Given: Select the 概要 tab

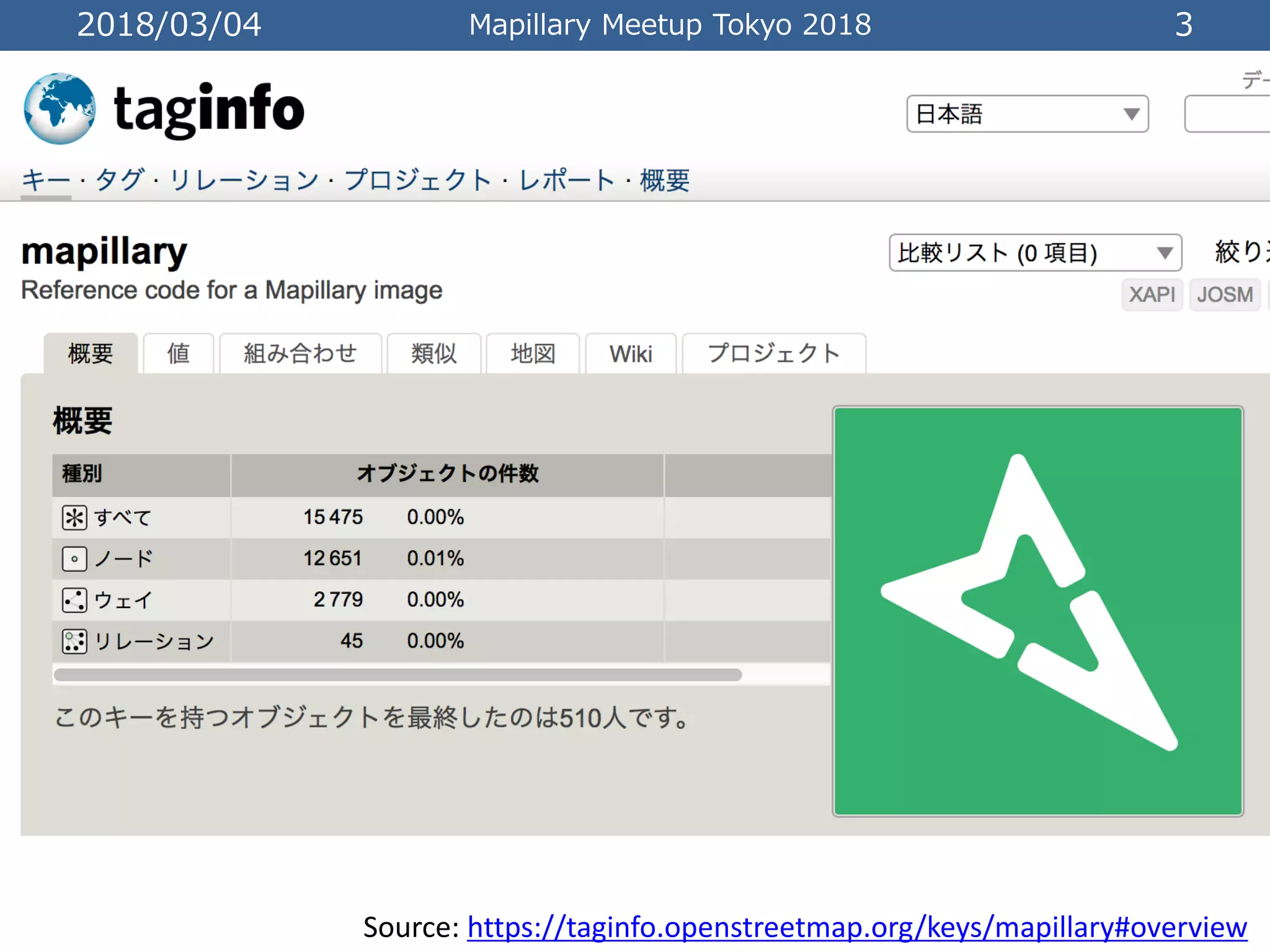Looking at the screenshot, I should [x=91, y=353].
